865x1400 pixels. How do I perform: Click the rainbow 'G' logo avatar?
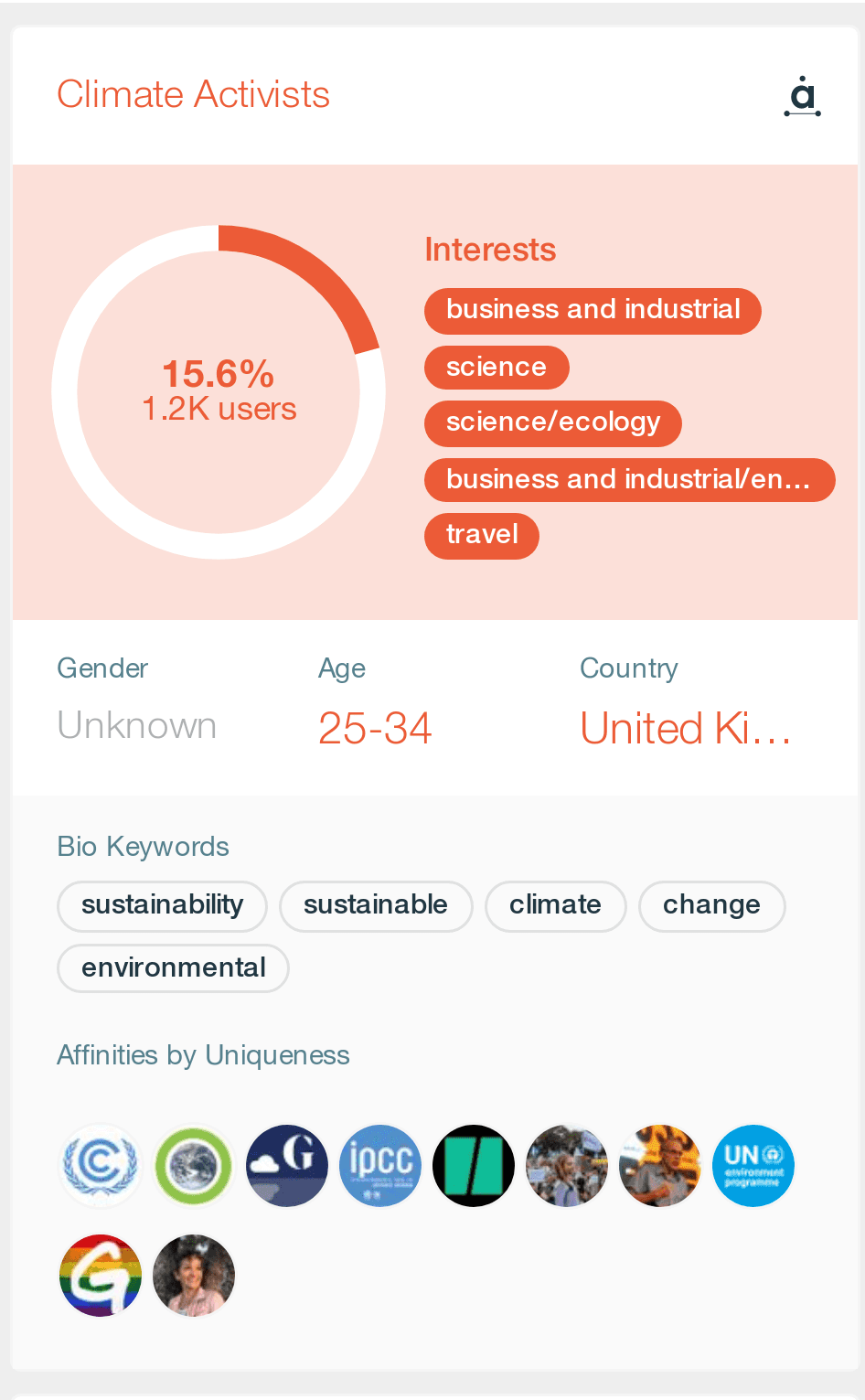coord(101,1276)
